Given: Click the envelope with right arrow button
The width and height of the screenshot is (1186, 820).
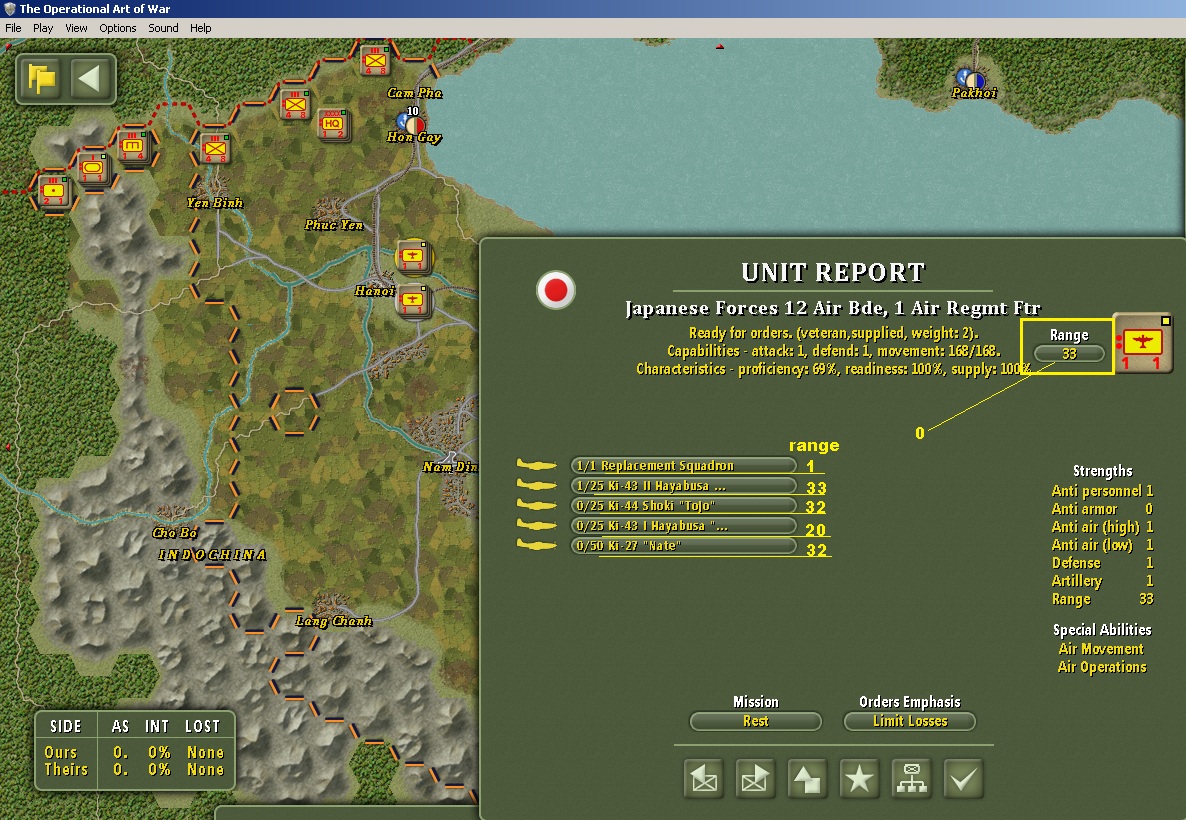Looking at the screenshot, I should point(756,778).
